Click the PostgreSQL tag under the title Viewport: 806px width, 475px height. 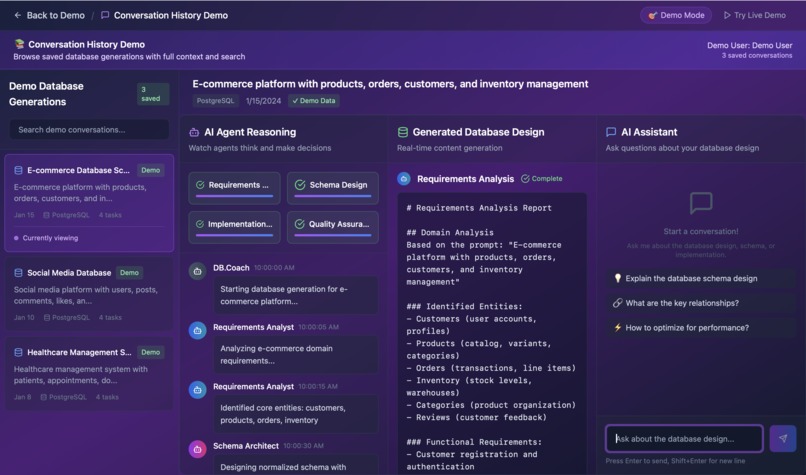(x=215, y=101)
